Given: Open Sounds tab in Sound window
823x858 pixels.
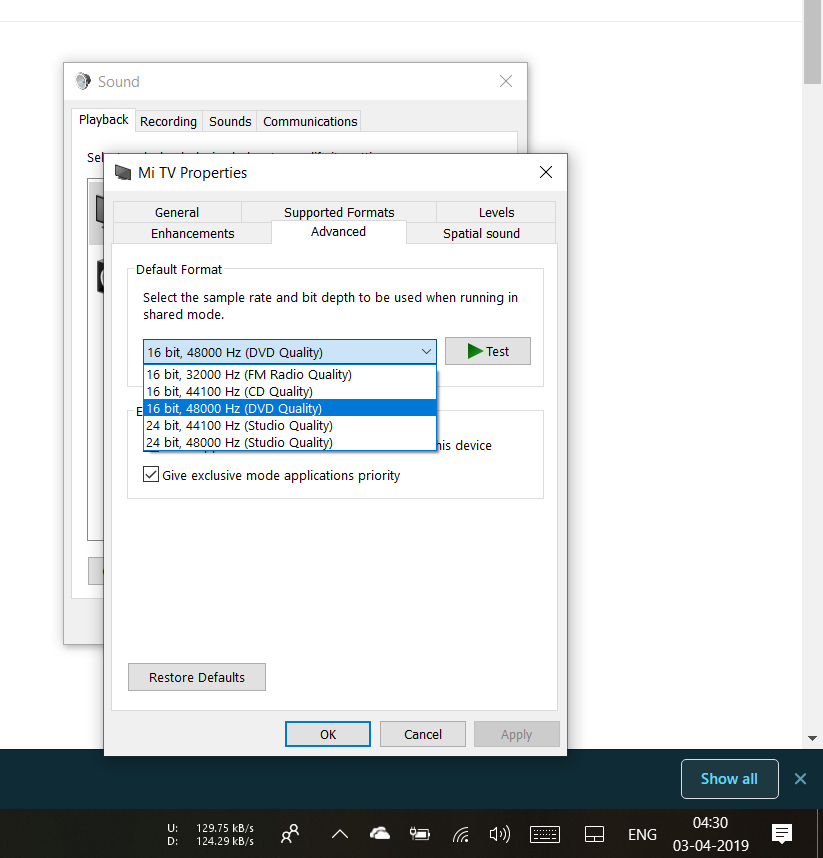Looking at the screenshot, I should pos(230,121).
